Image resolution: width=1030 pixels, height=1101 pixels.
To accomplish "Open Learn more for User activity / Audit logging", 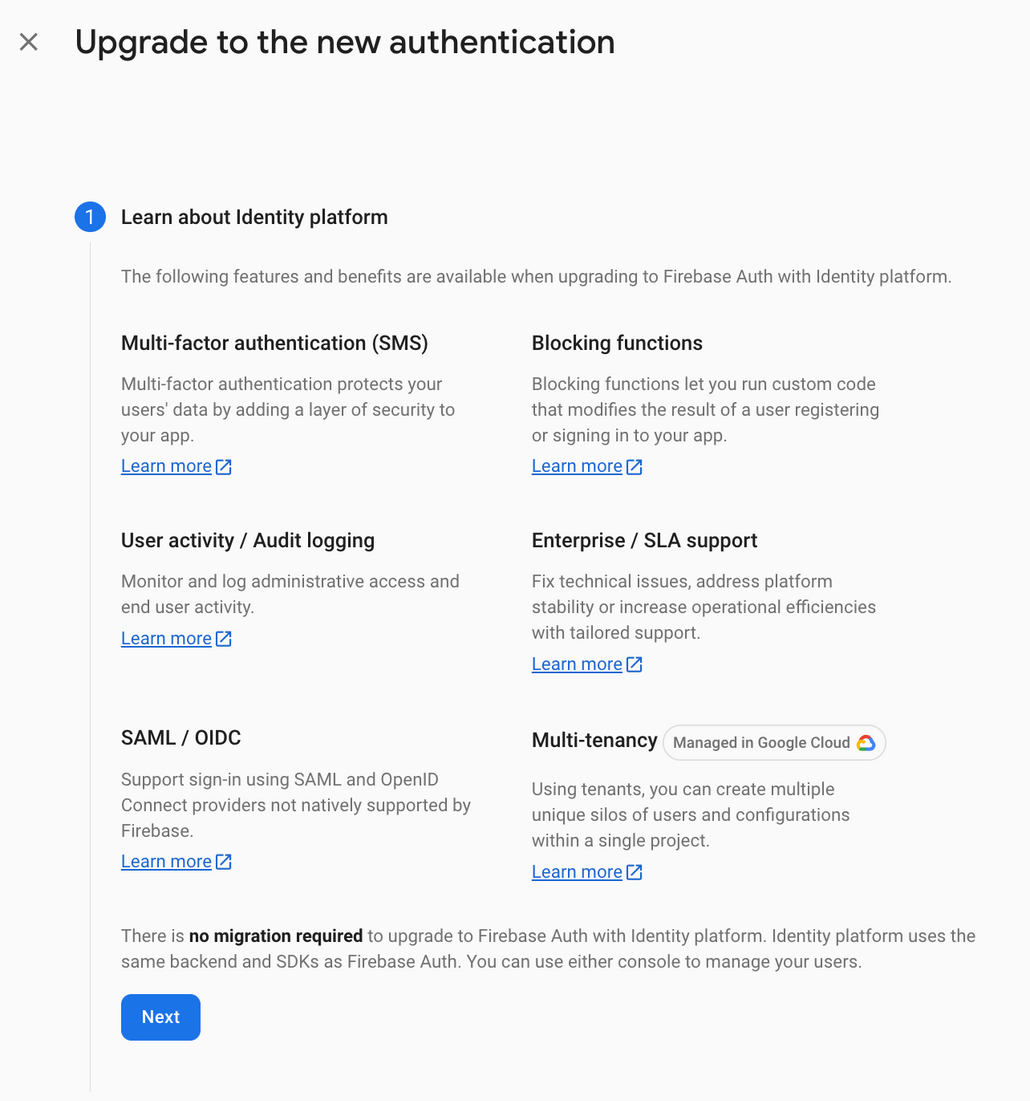I will [x=166, y=637].
